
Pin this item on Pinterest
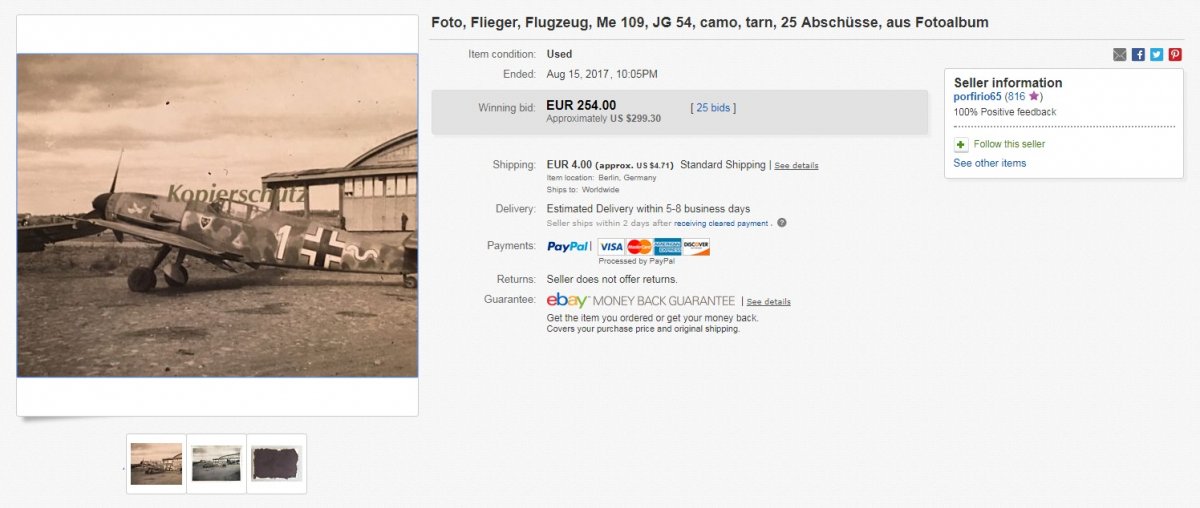pos(1175,55)
